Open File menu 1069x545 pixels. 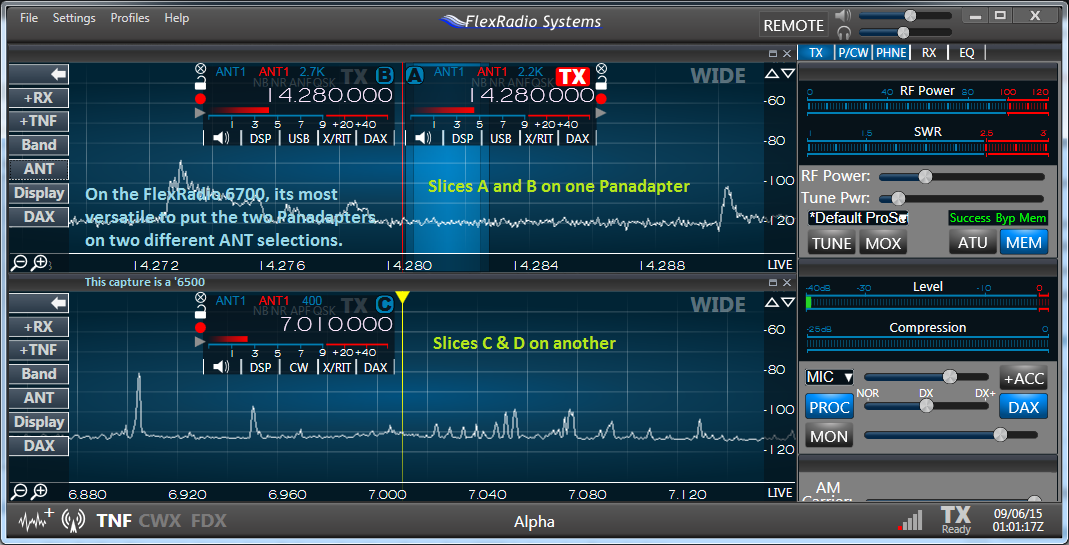point(29,18)
